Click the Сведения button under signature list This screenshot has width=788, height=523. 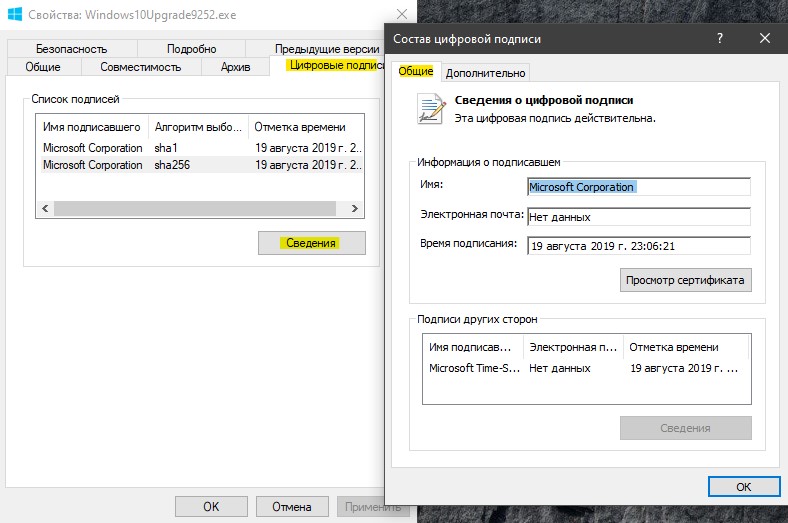[312, 243]
